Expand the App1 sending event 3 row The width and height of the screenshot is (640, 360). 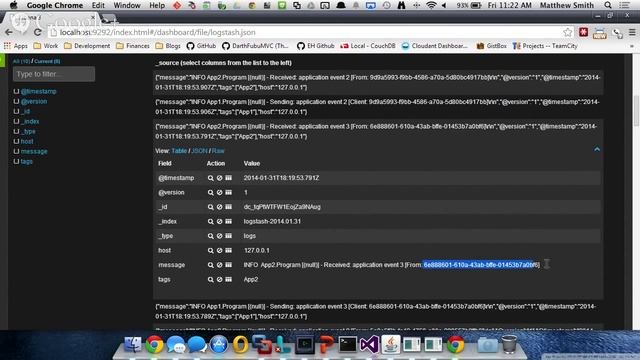pos(378,311)
